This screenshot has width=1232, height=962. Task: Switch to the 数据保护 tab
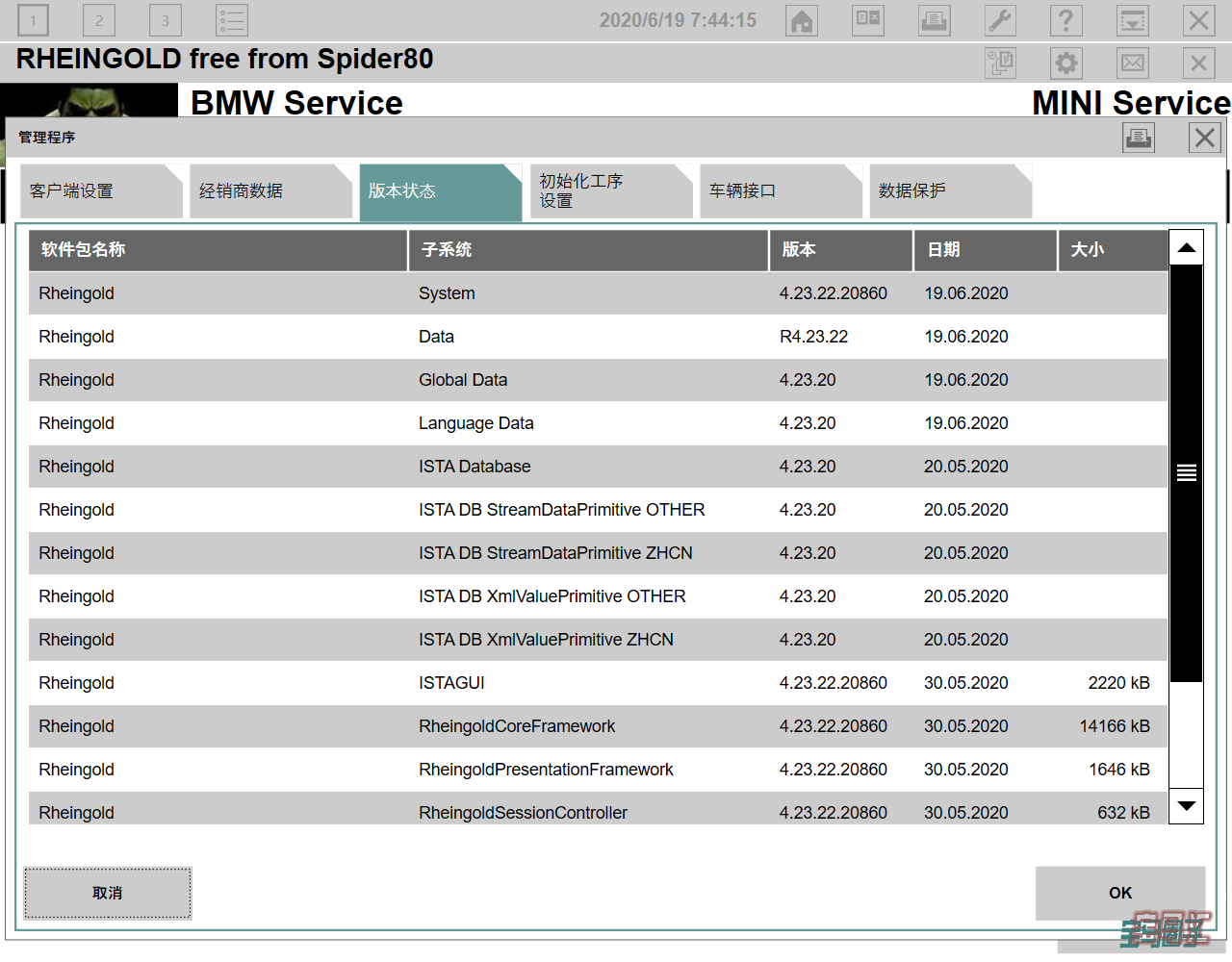point(951,191)
